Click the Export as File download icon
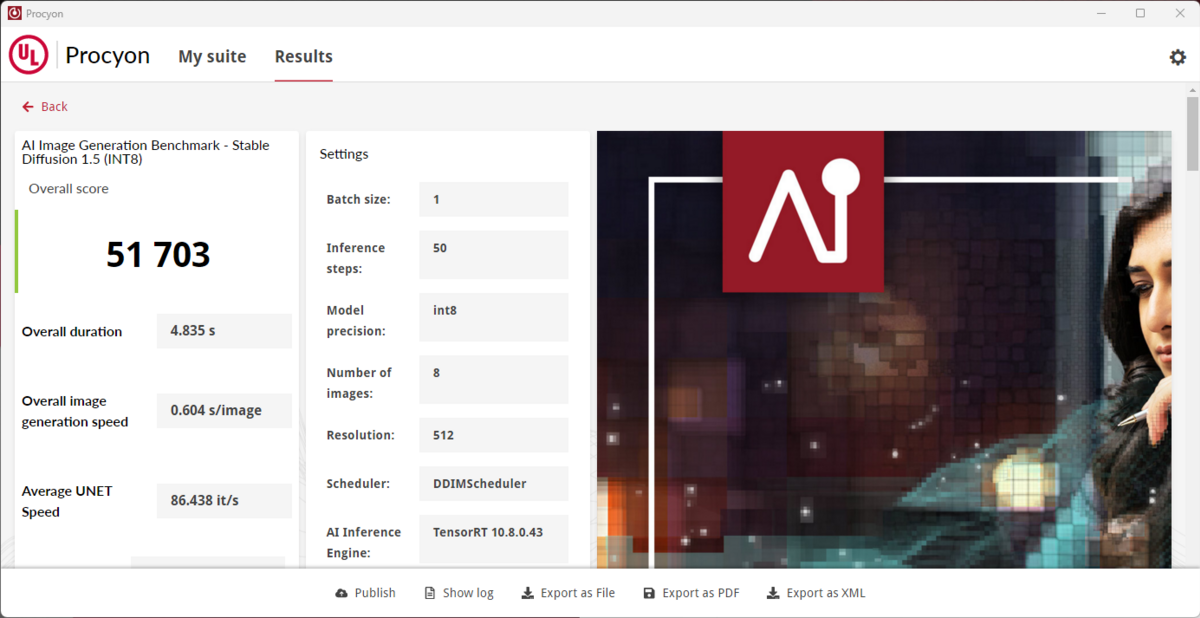This screenshot has height=618, width=1200. (x=527, y=593)
